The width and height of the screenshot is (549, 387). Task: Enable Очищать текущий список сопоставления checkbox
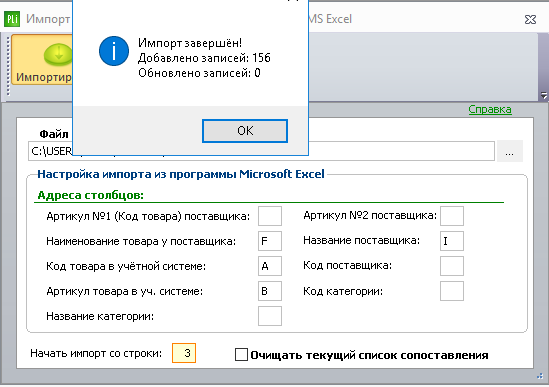241,354
